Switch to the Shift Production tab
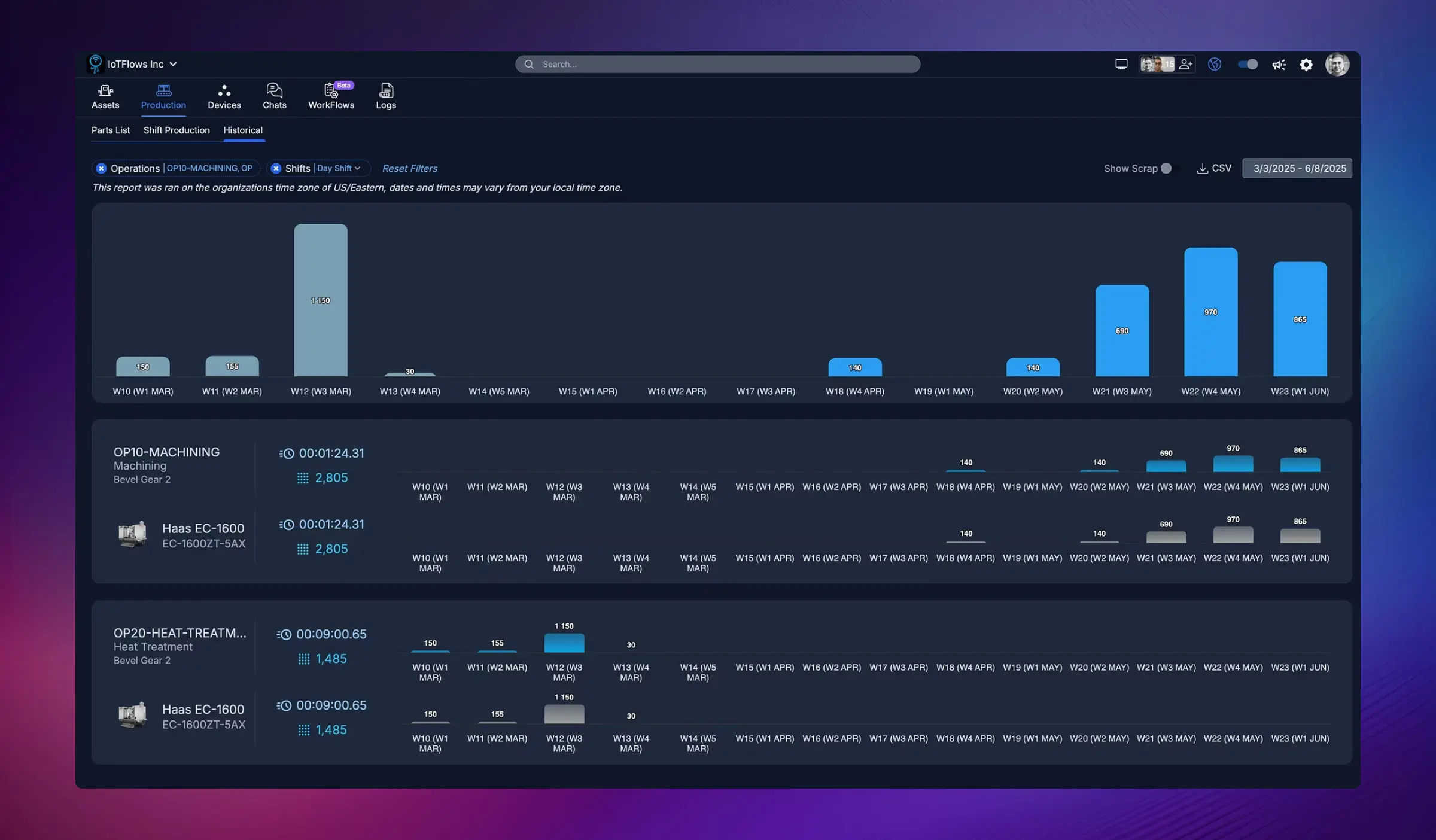Viewport: 1436px width, 840px height. (x=177, y=130)
